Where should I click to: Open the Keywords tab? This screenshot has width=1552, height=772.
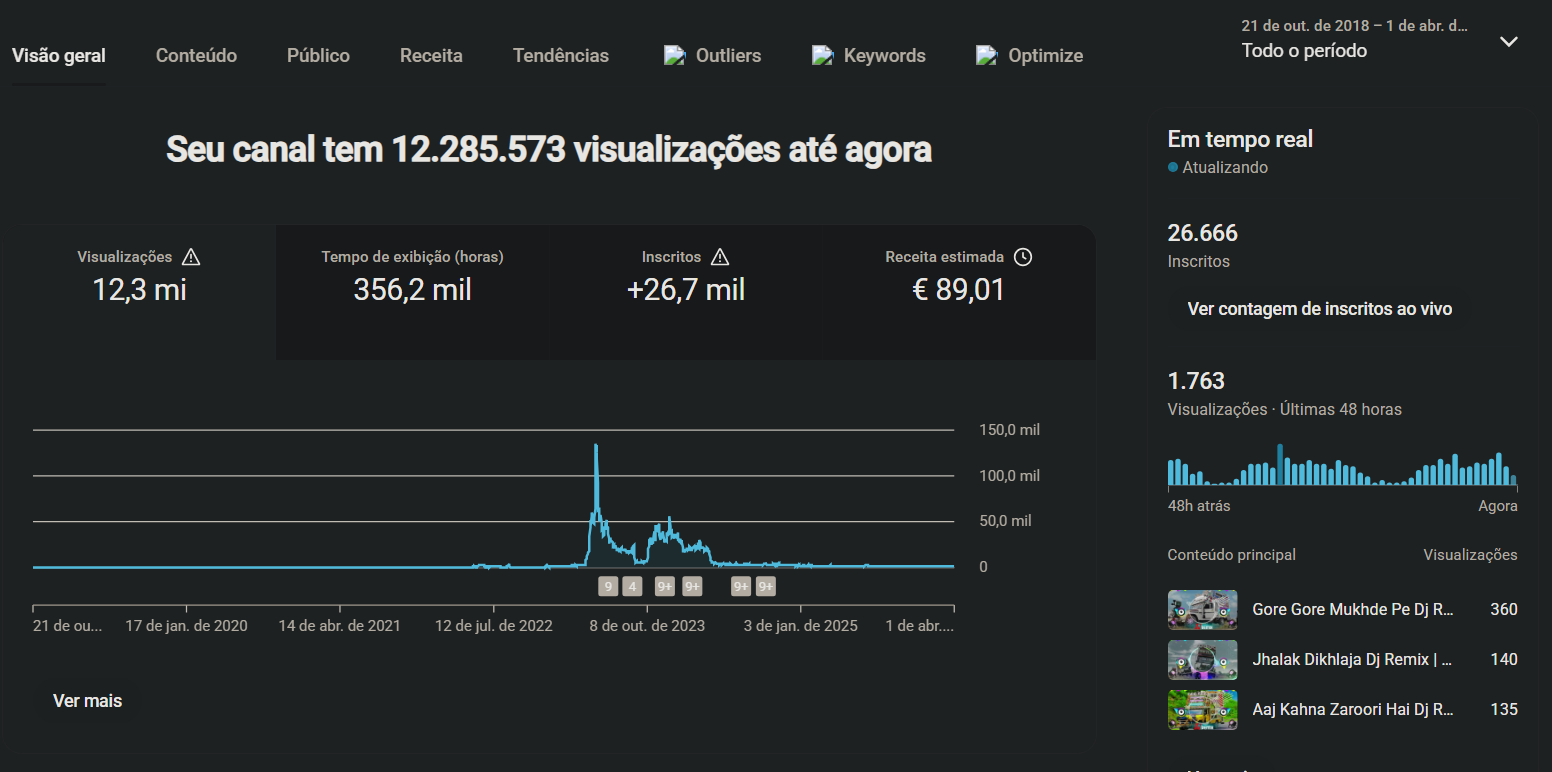tap(868, 56)
